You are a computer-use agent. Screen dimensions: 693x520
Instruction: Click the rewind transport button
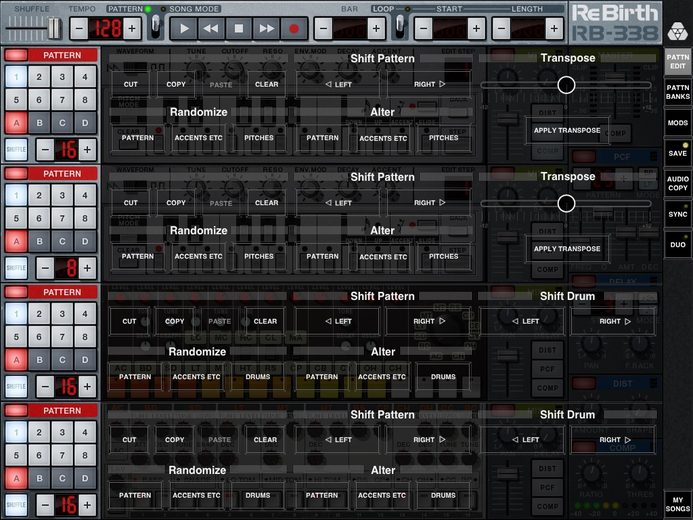(x=211, y=29)
